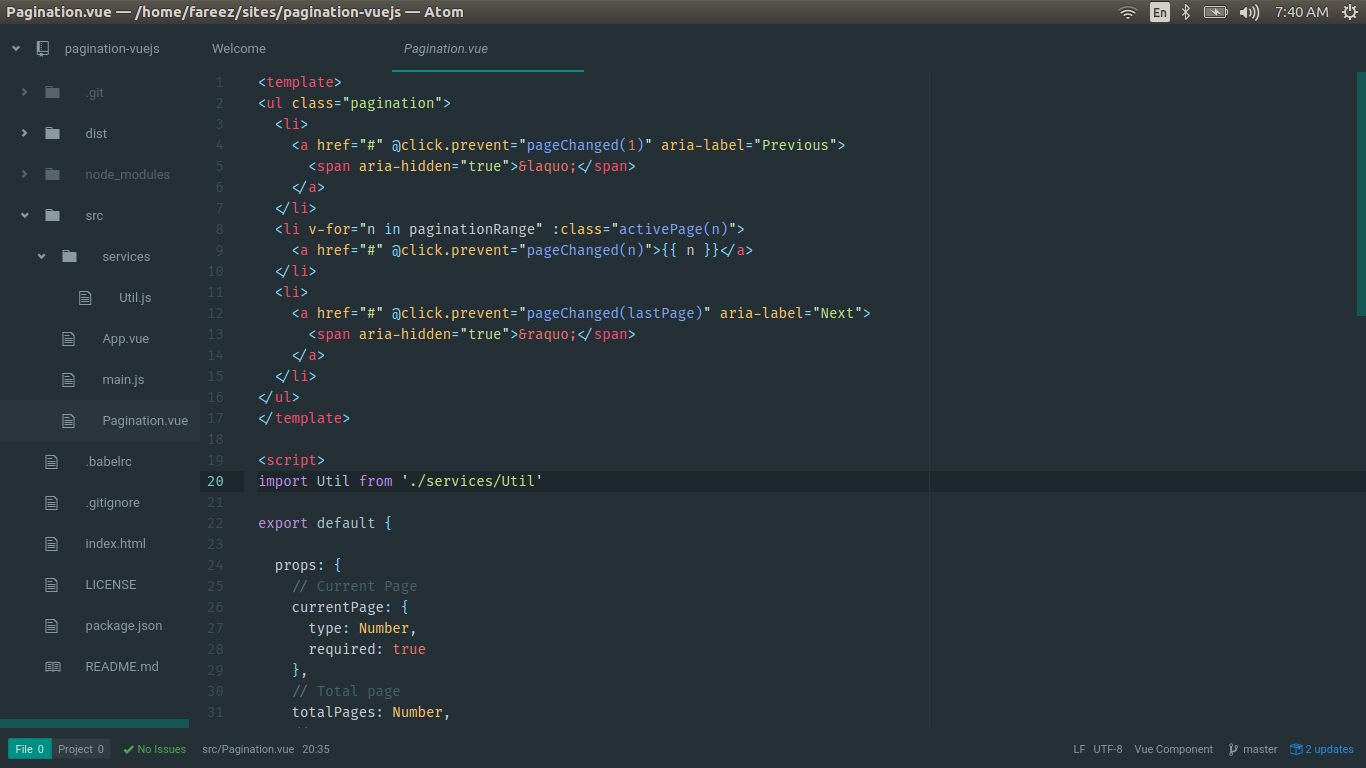This screenshot has width=1366, height=768.
Task: Click the Util.js file icon
Action: pyautogui.click(x=86, y=297)
